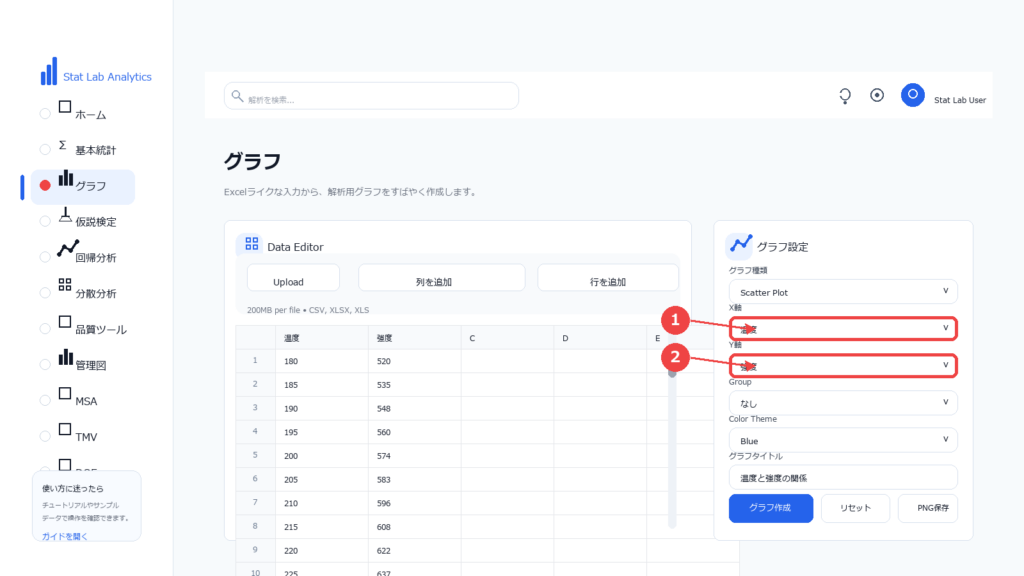
Task: Go to ホーム in the sidebar
Action: pyautogui.click(x=91, y=115)
